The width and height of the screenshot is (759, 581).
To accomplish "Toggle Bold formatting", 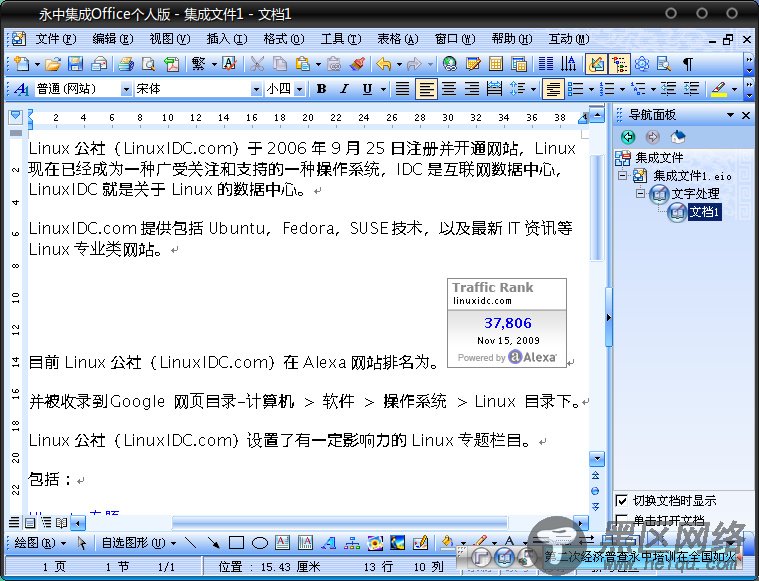I will pyautogui.click(x=321, y=89).
